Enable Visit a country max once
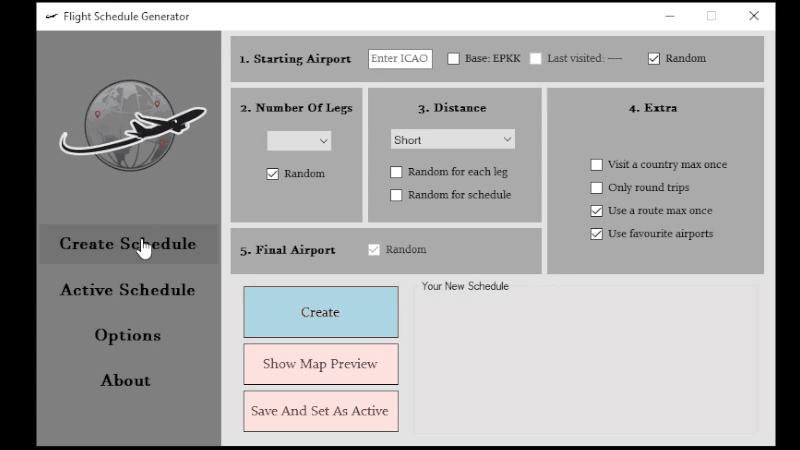The width and height of the screenshot is (800, 450). click(x=597, y=165)
